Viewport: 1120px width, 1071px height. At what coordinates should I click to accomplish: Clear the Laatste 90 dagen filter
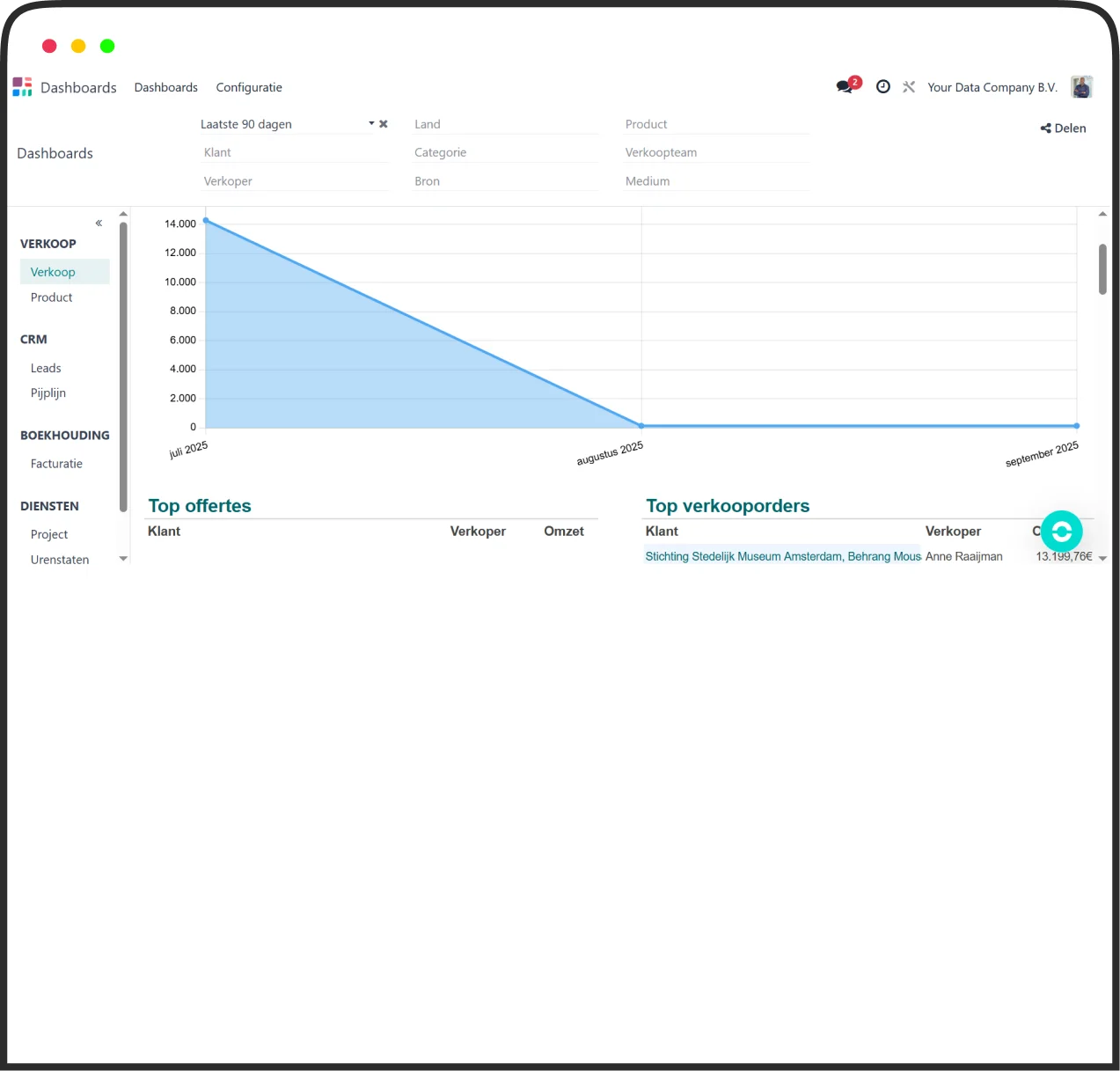(384, 124)
